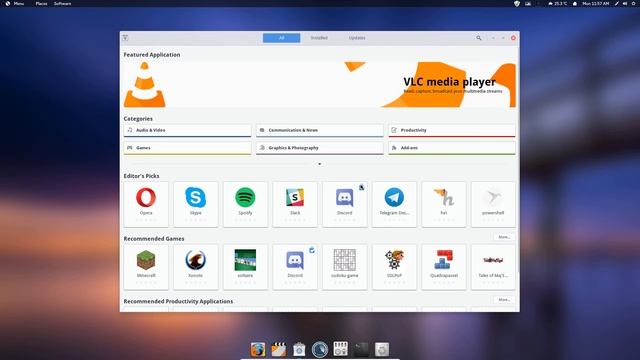Viewport: 640px width, 360px height.
Task: Open the volume speaker icon in panel
Action: click(625, 4)
